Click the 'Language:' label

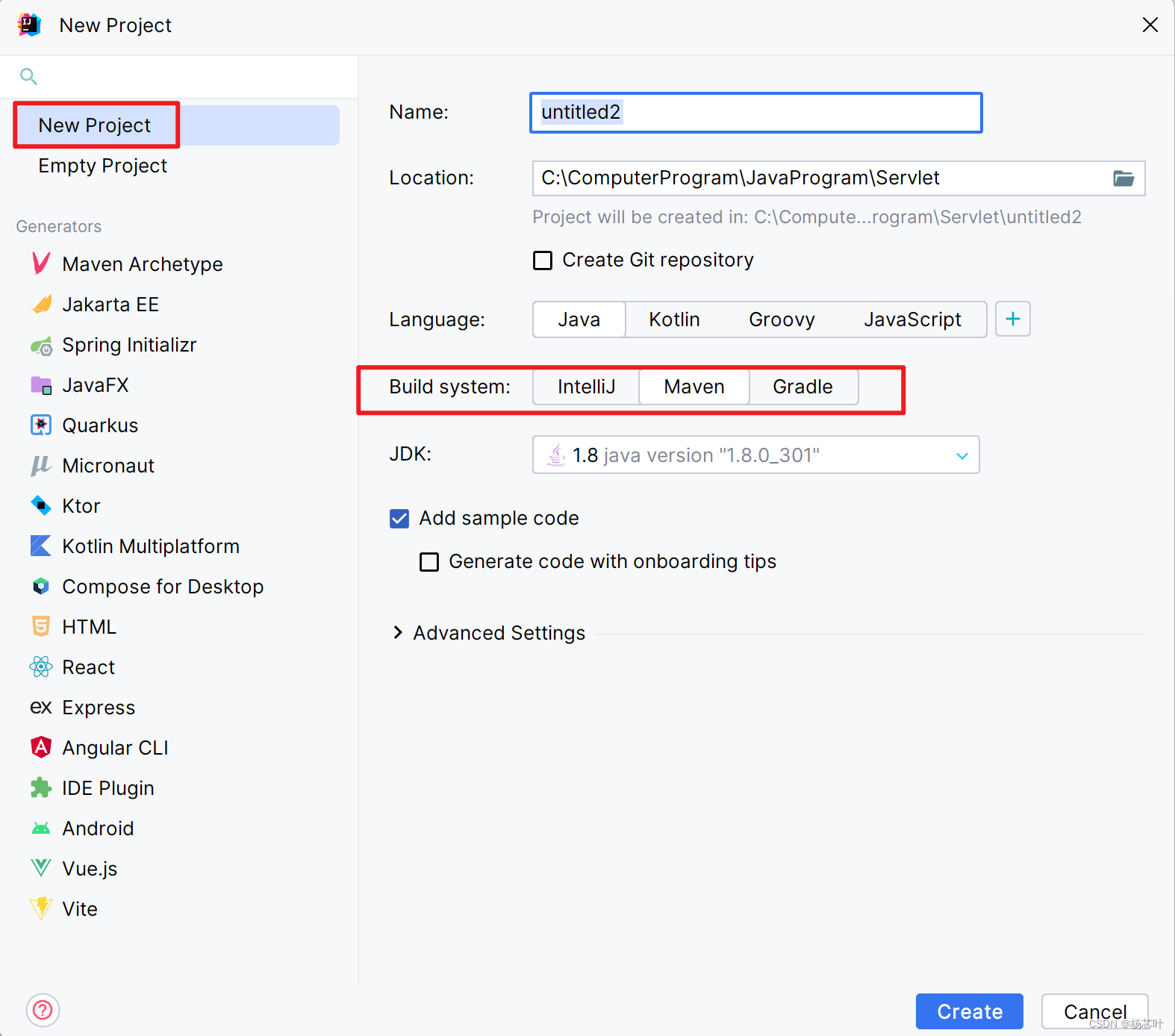(437, 319)
